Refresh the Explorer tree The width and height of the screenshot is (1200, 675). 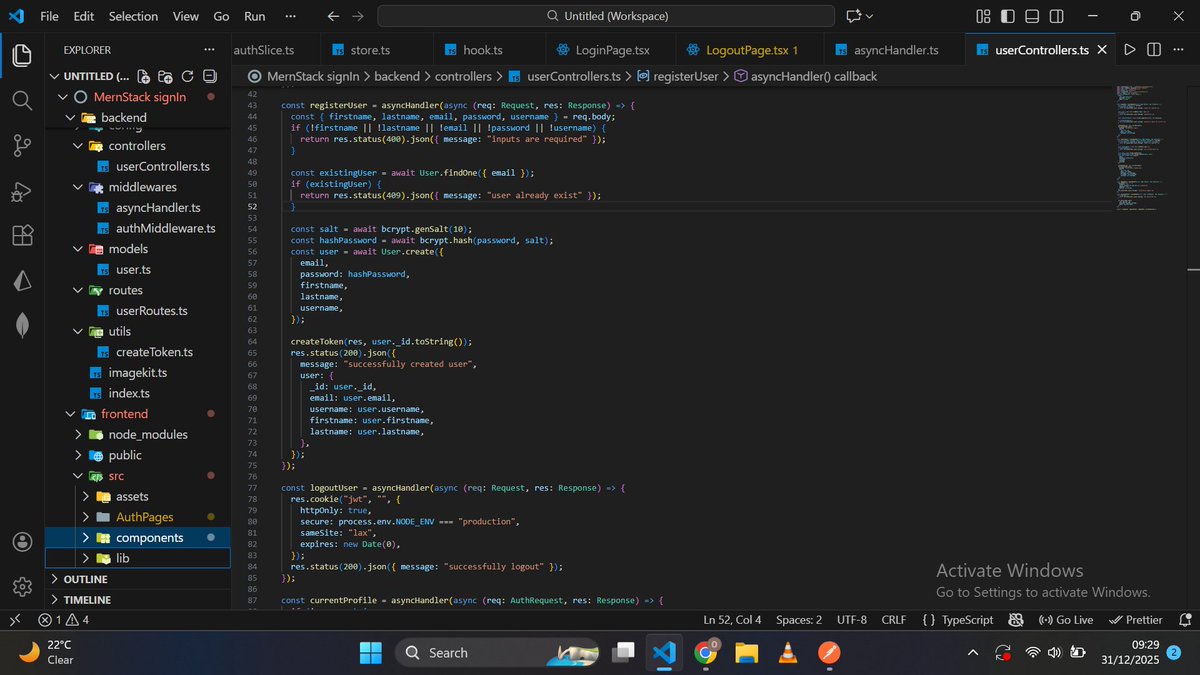tap(188, 76)
